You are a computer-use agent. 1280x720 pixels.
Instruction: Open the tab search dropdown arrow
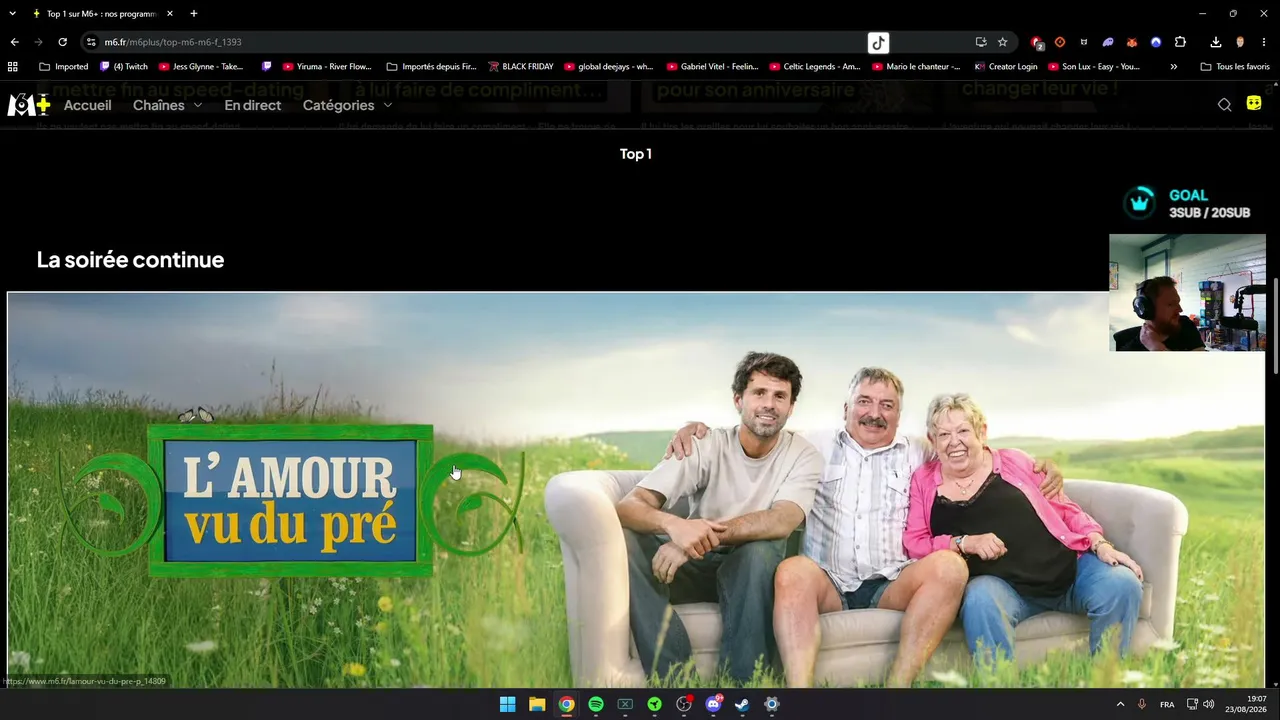point(12,14)
